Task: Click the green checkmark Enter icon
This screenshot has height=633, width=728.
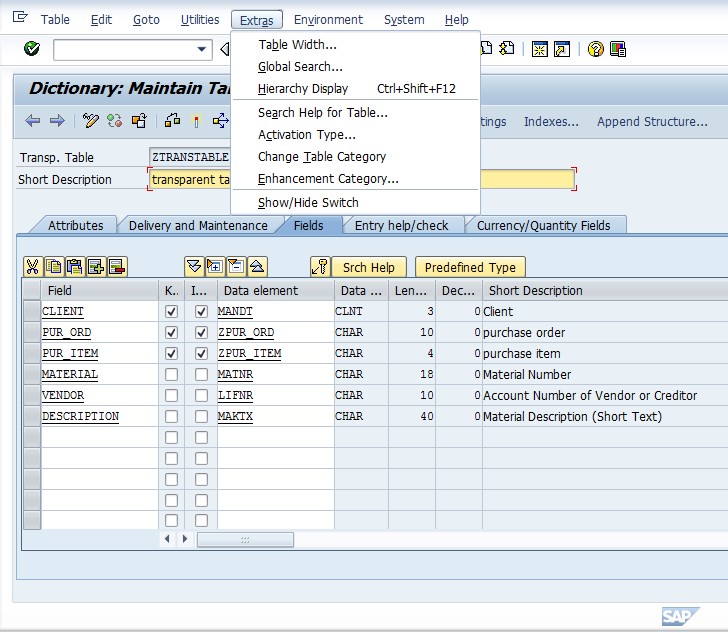Action: pyautogui.click(x=32, y=49)
